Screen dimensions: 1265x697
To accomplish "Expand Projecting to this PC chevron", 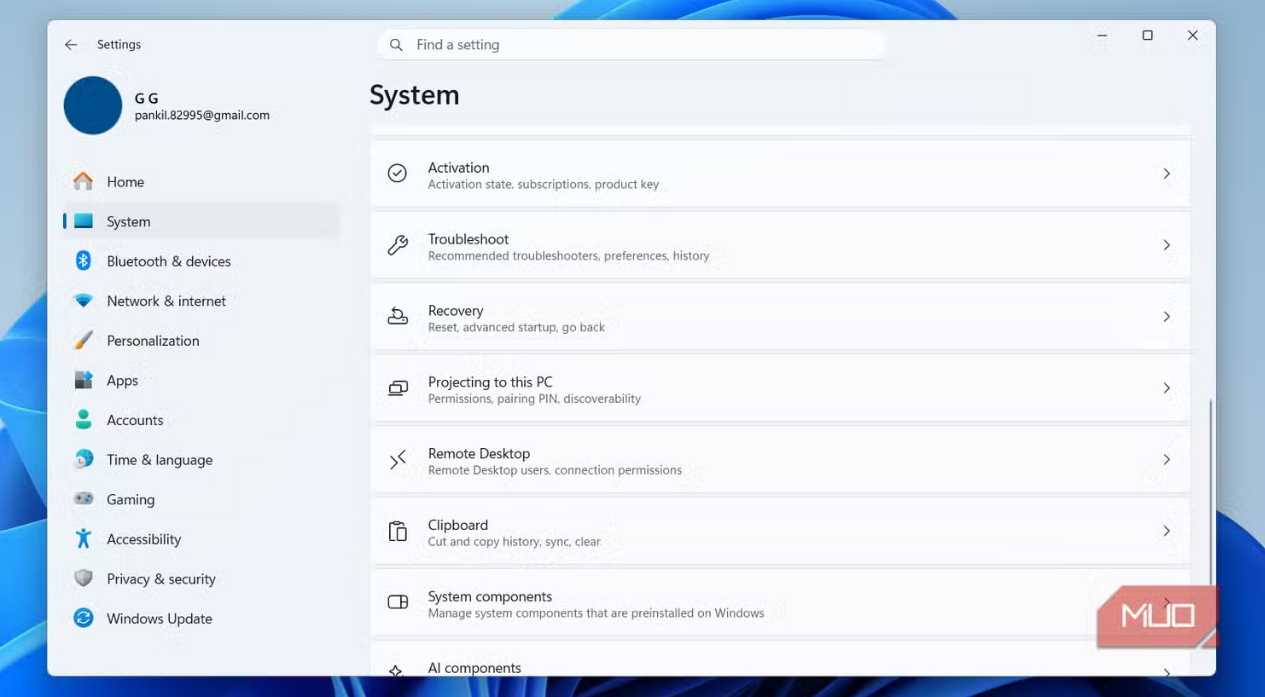I will pyautogui.click(x=1166, y=388).
